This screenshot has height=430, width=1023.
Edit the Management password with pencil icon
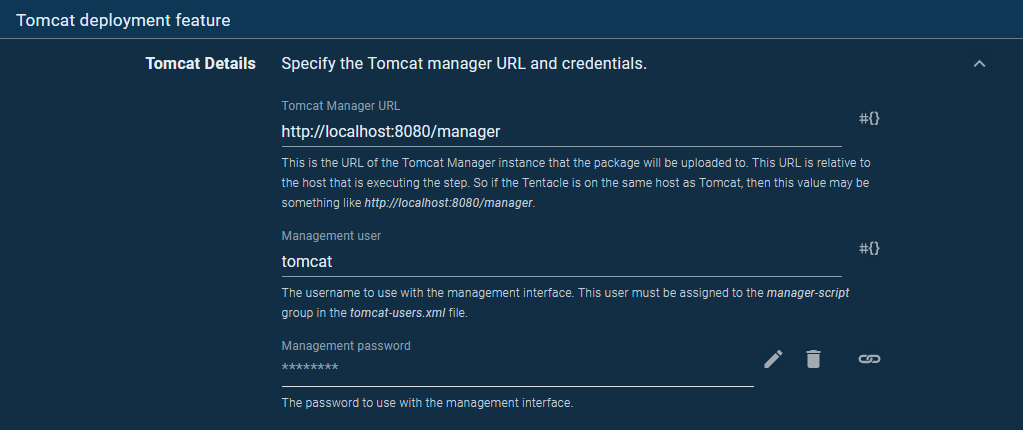click(773, 358)
